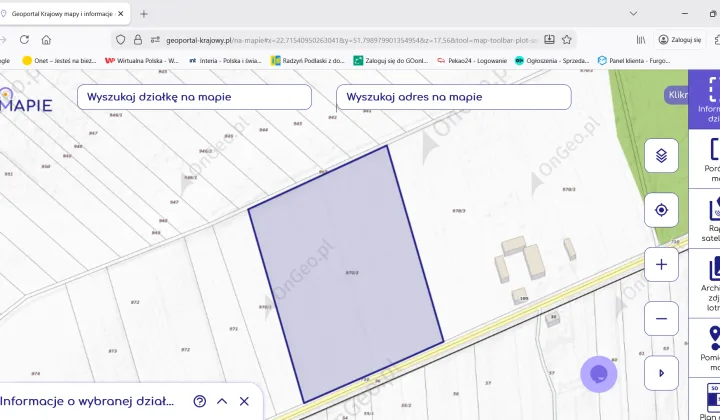
Task: Collapse the selected parcel info panel
Action: [222, 401]
